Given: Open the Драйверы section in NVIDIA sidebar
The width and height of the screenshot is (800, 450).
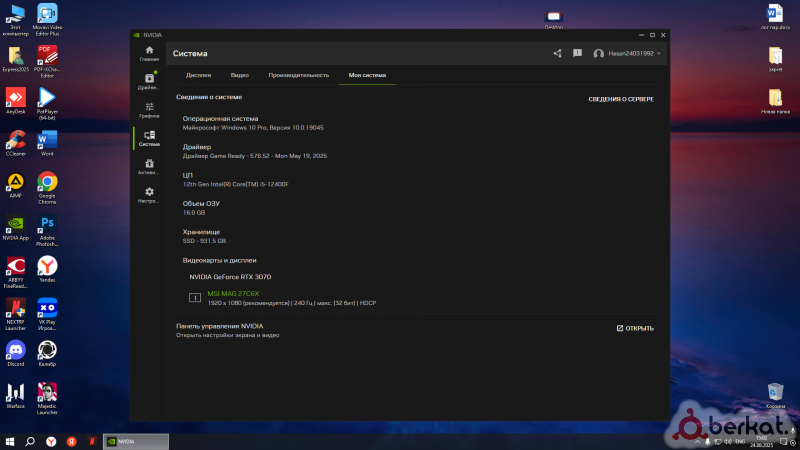Looking at the screenshot, I should (x=149, y=80).
